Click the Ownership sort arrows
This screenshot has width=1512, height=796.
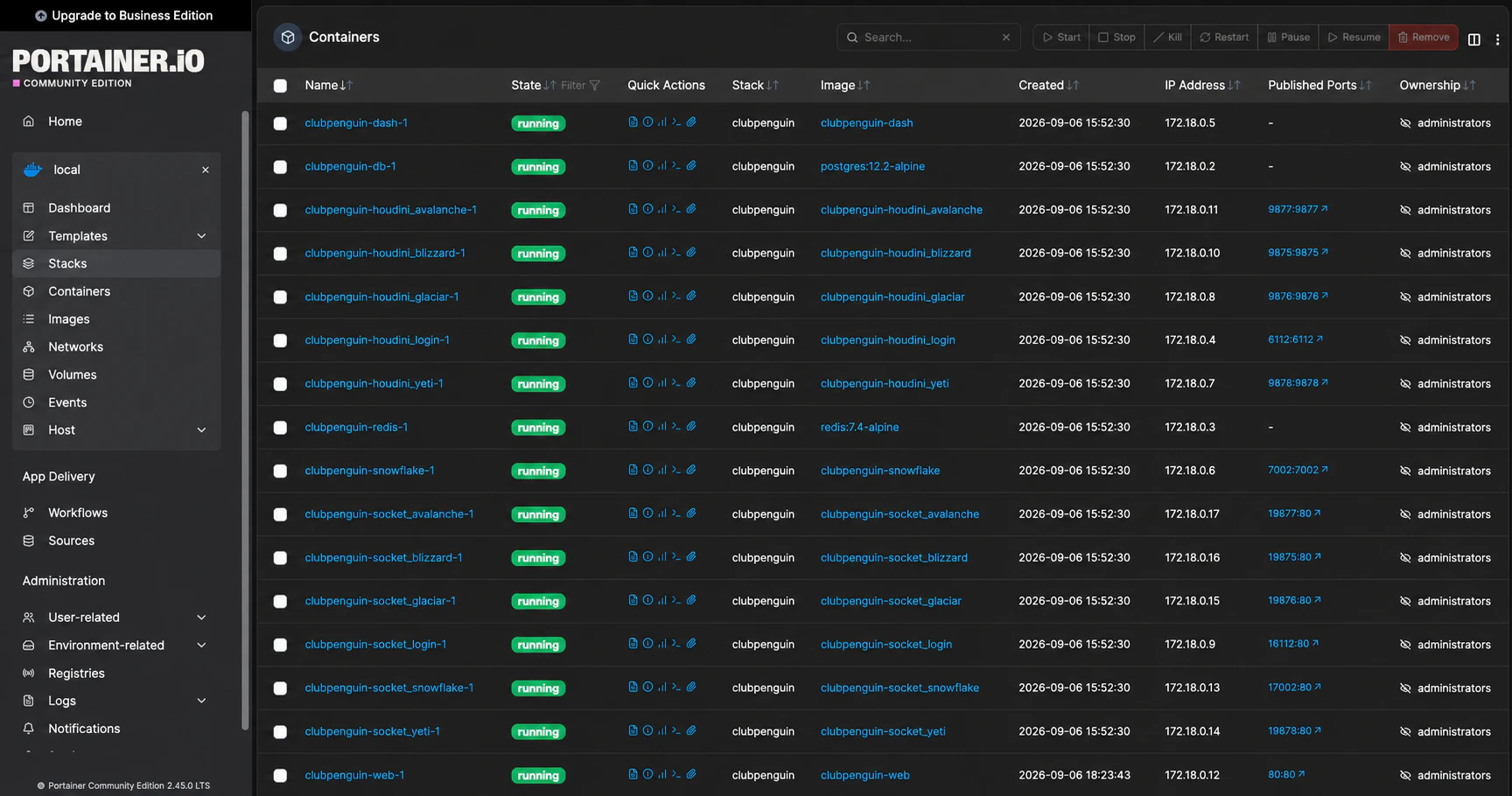click(x=1469, y=86)
